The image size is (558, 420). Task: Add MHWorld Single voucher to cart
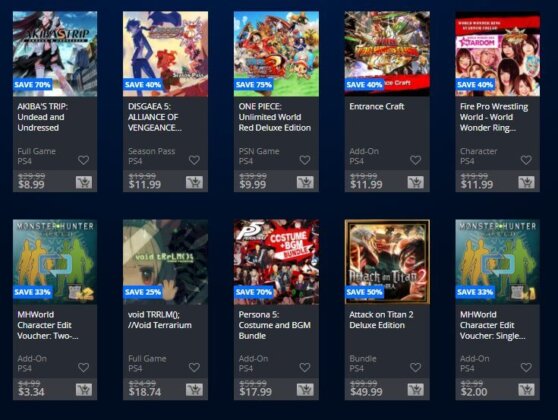pos(526,390)
